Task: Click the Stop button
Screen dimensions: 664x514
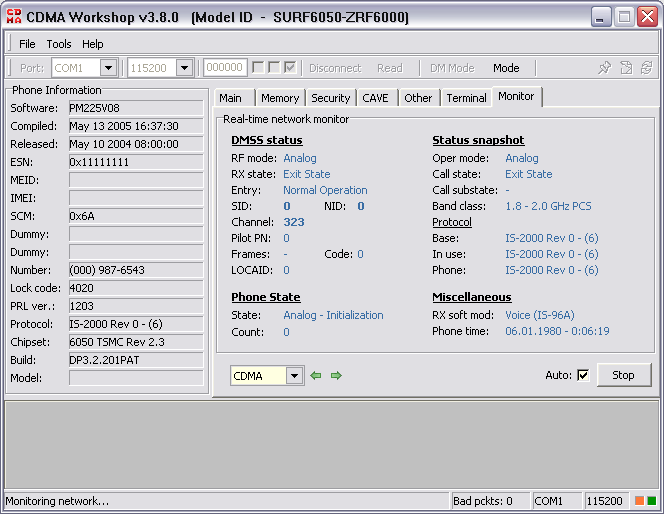Action: (x=623, y=375)
